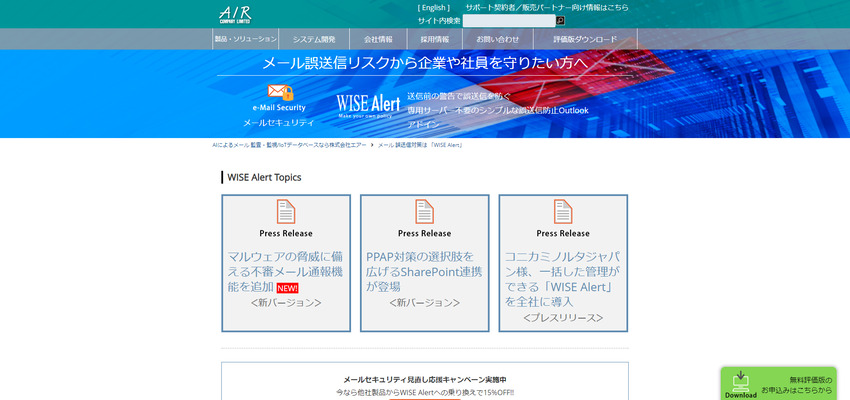Click the 送信前の警告で誤送信を防ぐ banner text
Image resolution: width=850 pixels, height=400 pixels.
click(x=459, y=96)
